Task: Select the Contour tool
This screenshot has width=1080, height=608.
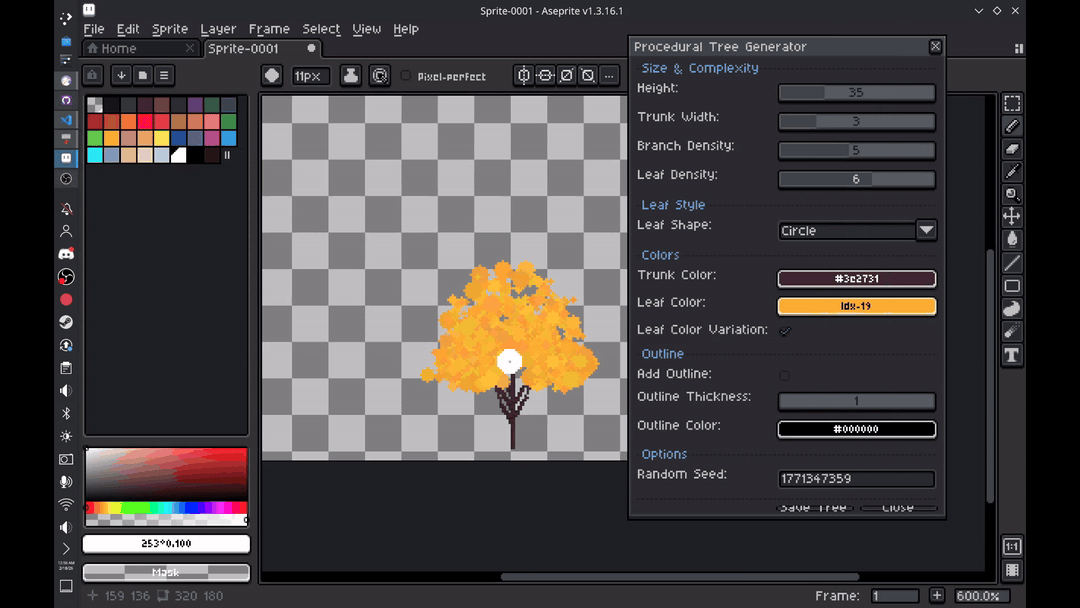Action: (1012, 309)
